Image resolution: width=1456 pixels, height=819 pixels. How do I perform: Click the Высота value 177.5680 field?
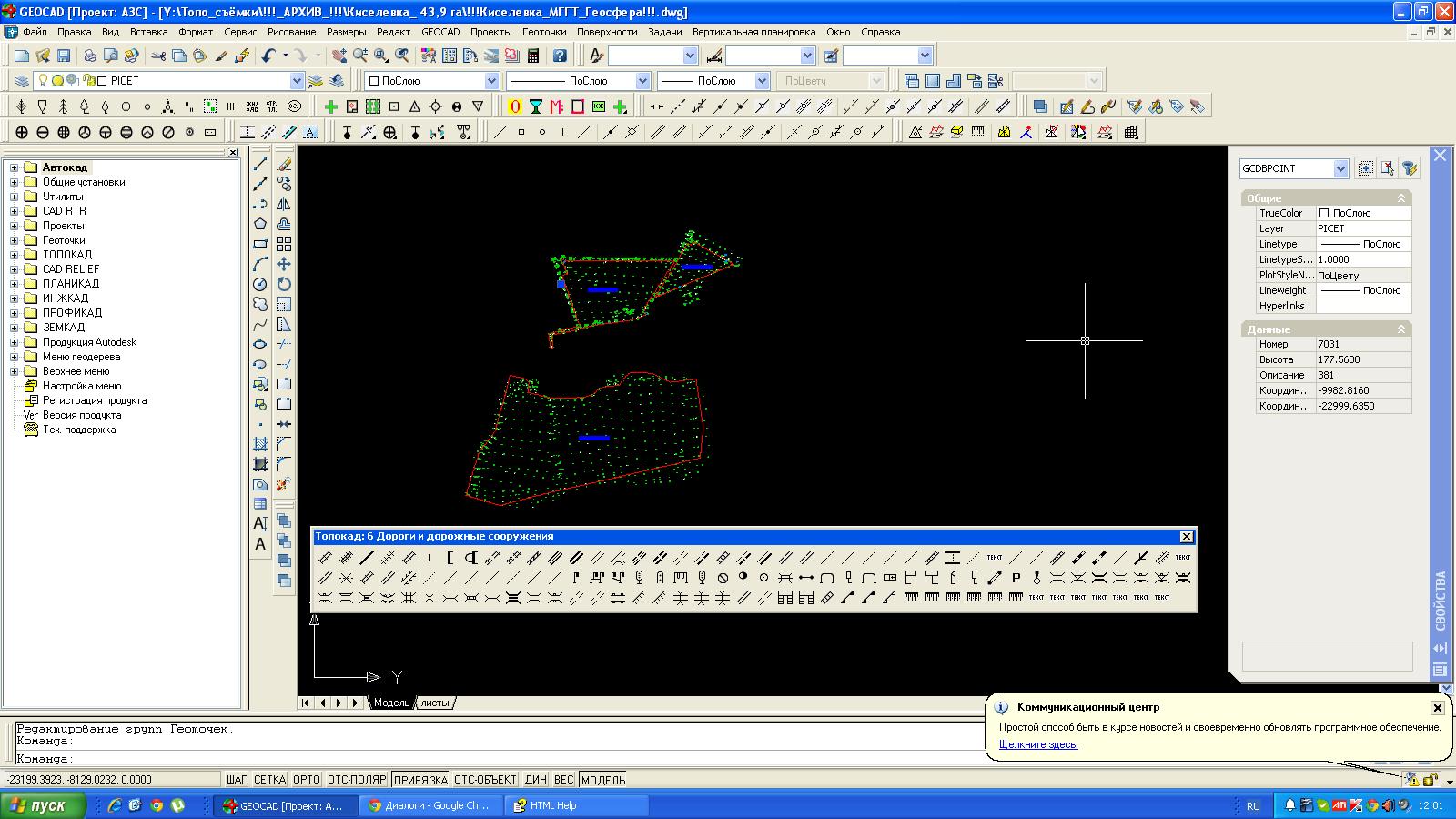(1362, 359)
